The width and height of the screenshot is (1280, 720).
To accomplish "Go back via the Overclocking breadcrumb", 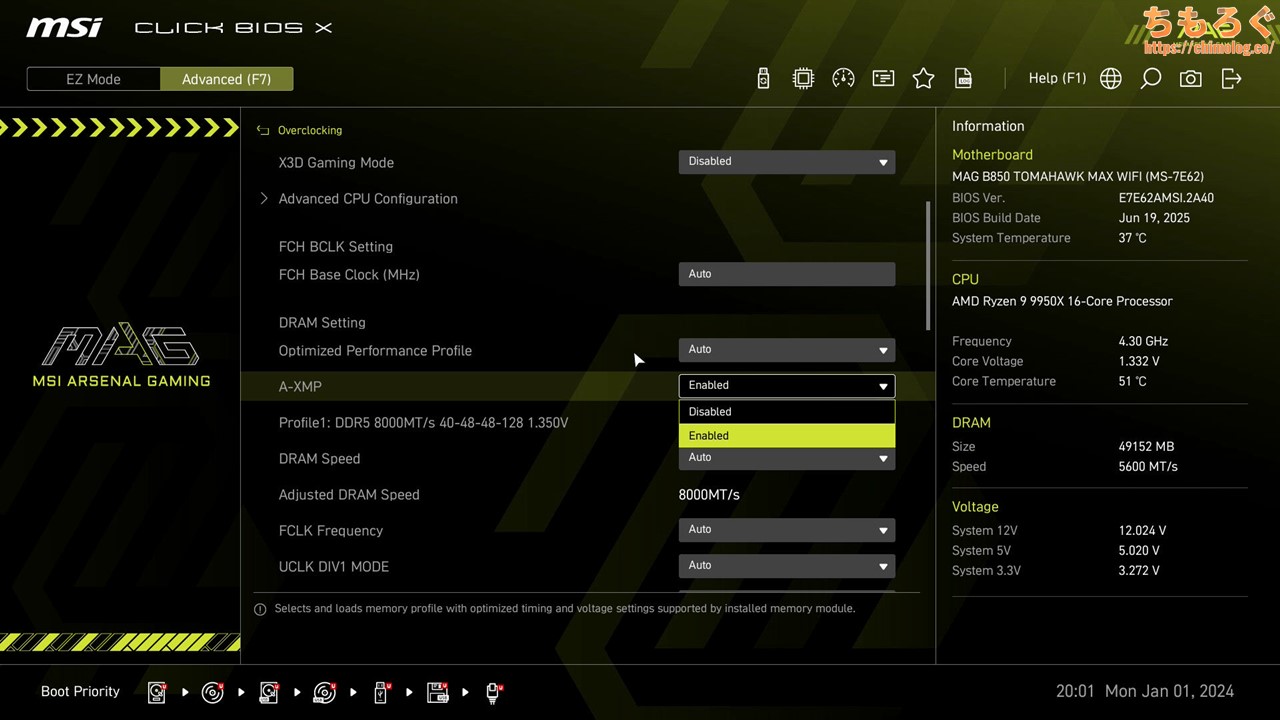I will click(308, 130).
